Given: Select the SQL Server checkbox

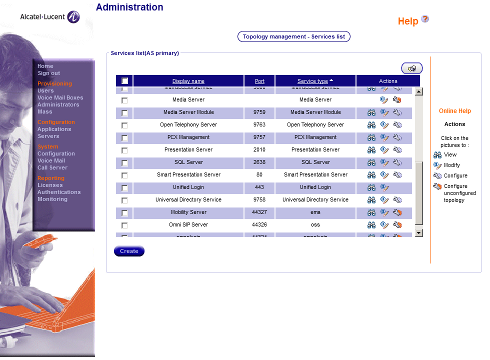Looking at the screenshot, I should pos(124,163).
